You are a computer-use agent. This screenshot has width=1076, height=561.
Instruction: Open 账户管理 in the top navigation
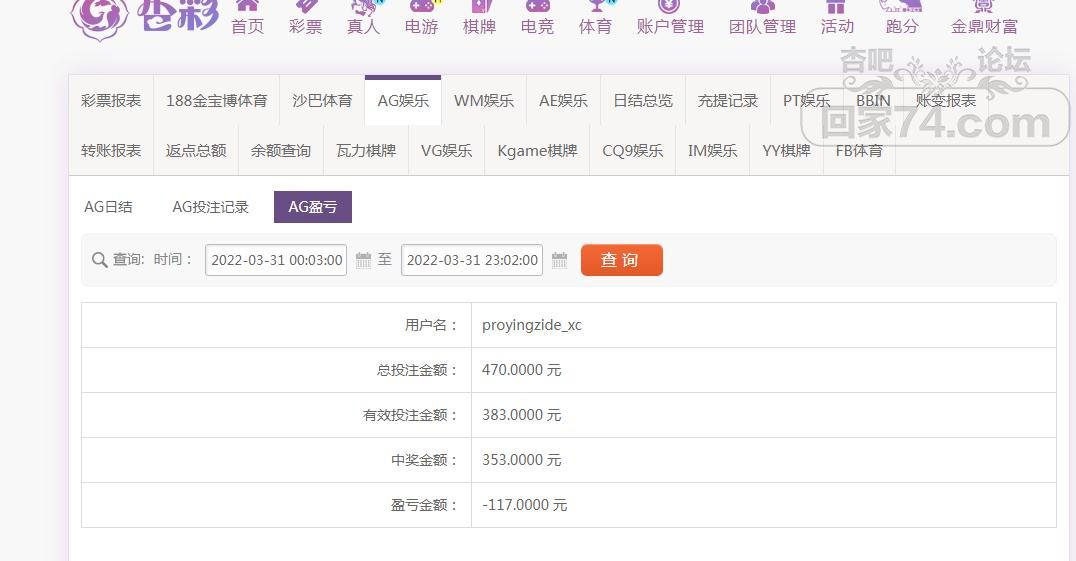[x=670, y=26]
